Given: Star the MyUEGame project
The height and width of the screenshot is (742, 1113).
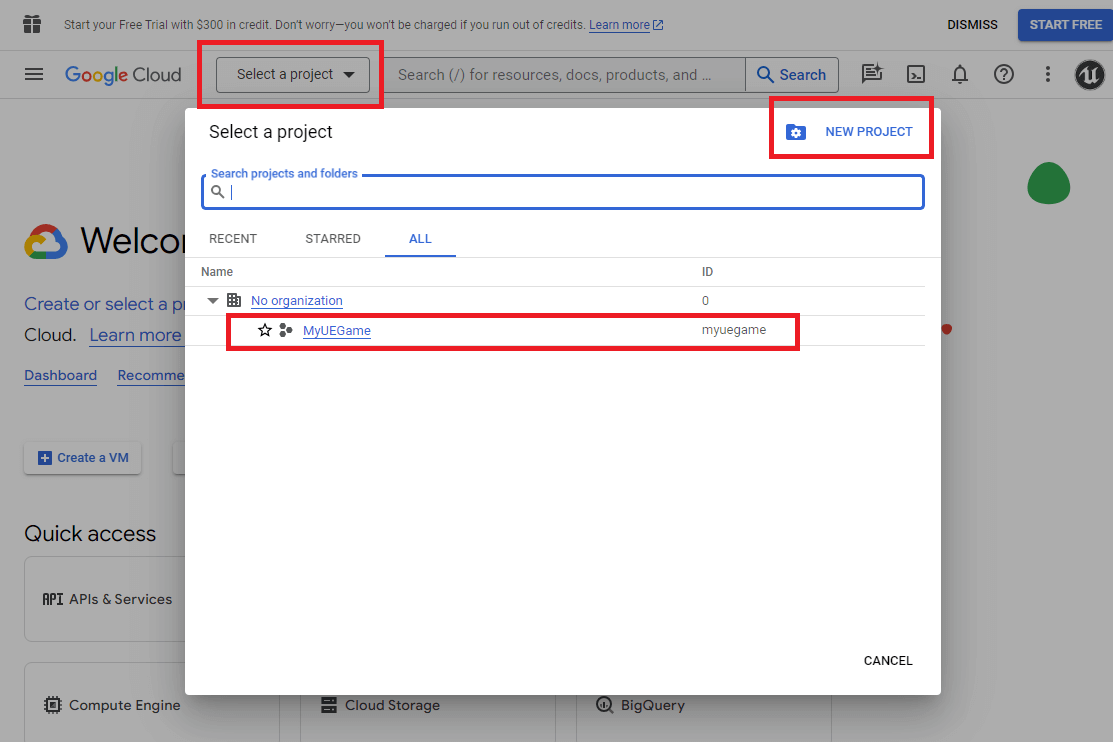Looking at the screenshot, I should 265,330.
